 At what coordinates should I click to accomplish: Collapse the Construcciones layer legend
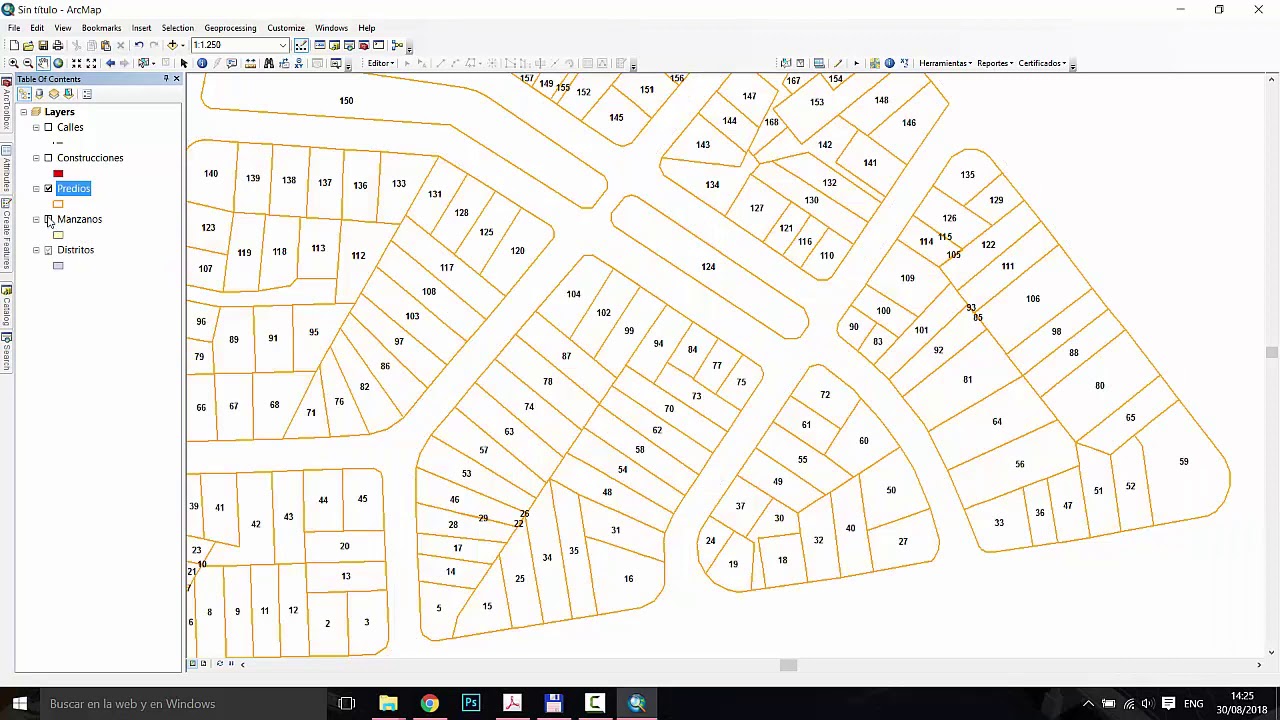[36, 158]
